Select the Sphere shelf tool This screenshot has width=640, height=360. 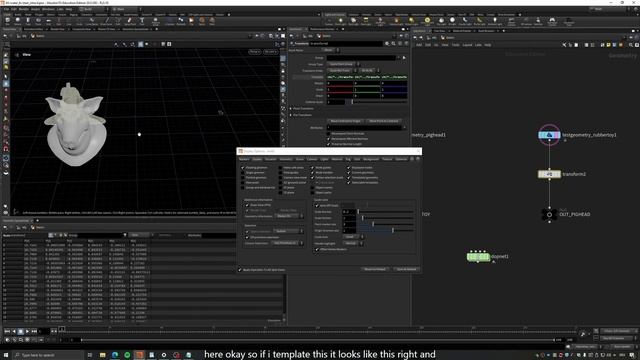(x=18, y=21)
